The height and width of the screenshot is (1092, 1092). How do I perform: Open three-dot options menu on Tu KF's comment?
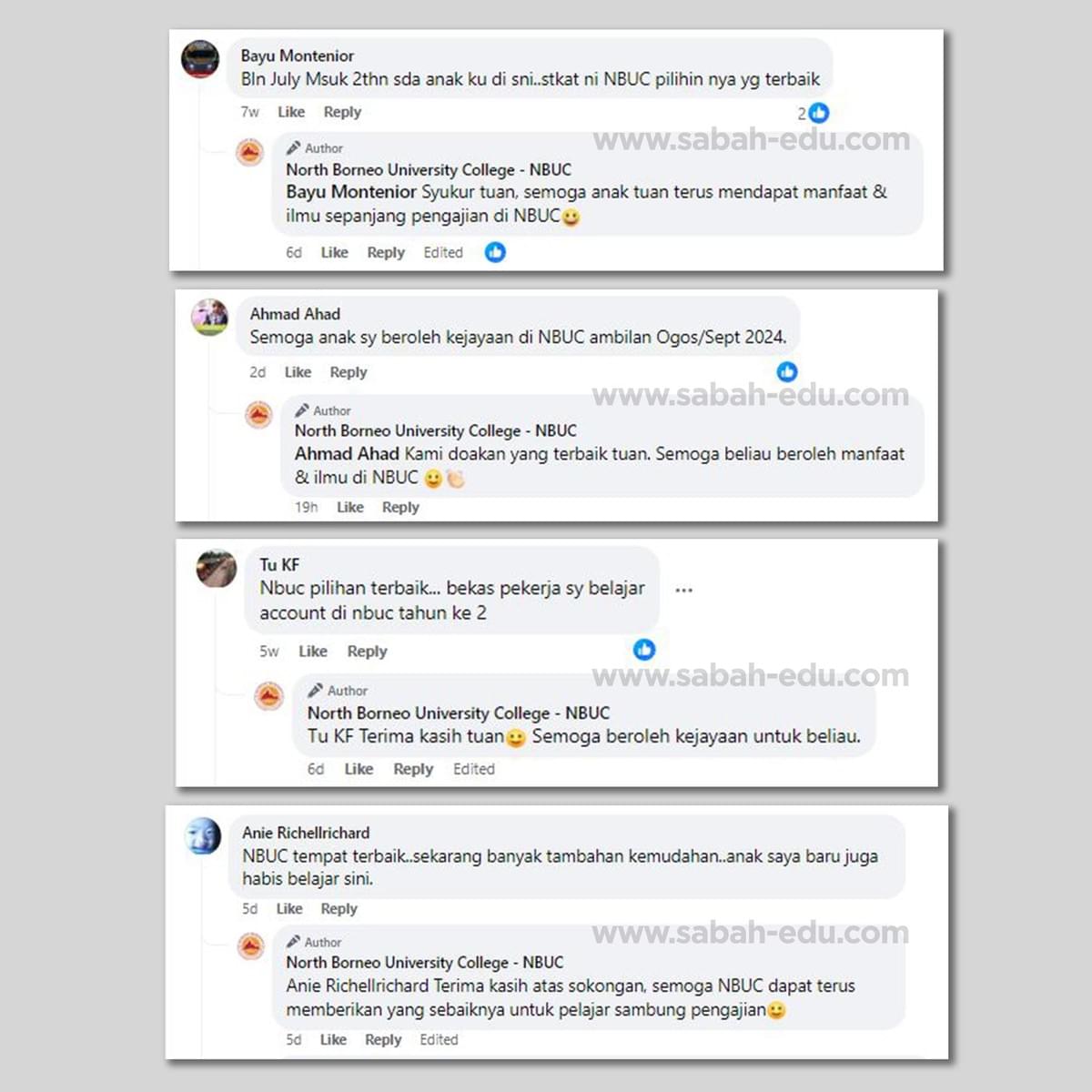click(x=684, y=590)
